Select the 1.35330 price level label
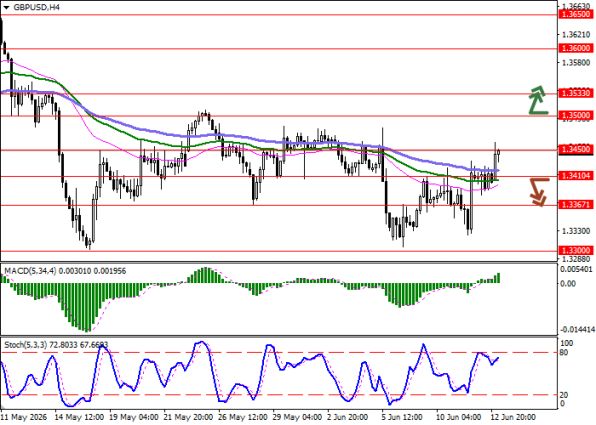The image size is (596, 425). click(x=576, y=93)
